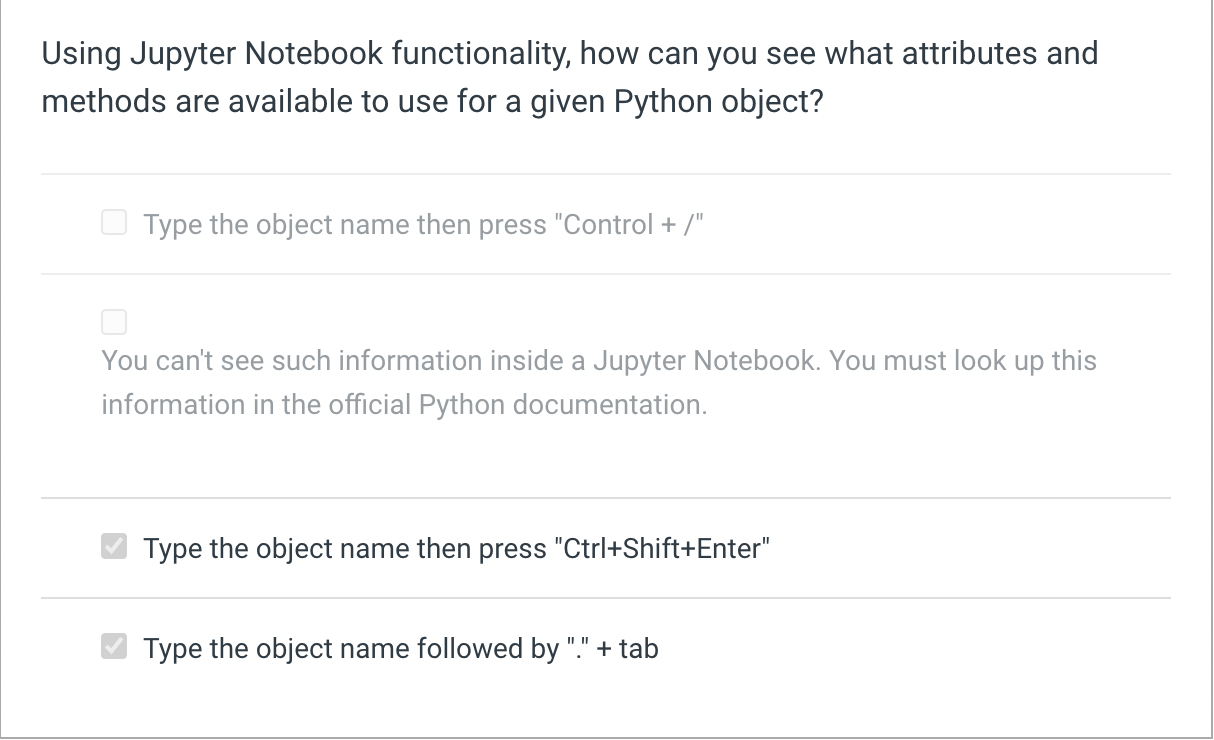Image resolution: width=1214 pixels, height=740 pixels.
Task: Click the "Ctrl+Shift+Enter" answer label
Action: tap(455, 548)
